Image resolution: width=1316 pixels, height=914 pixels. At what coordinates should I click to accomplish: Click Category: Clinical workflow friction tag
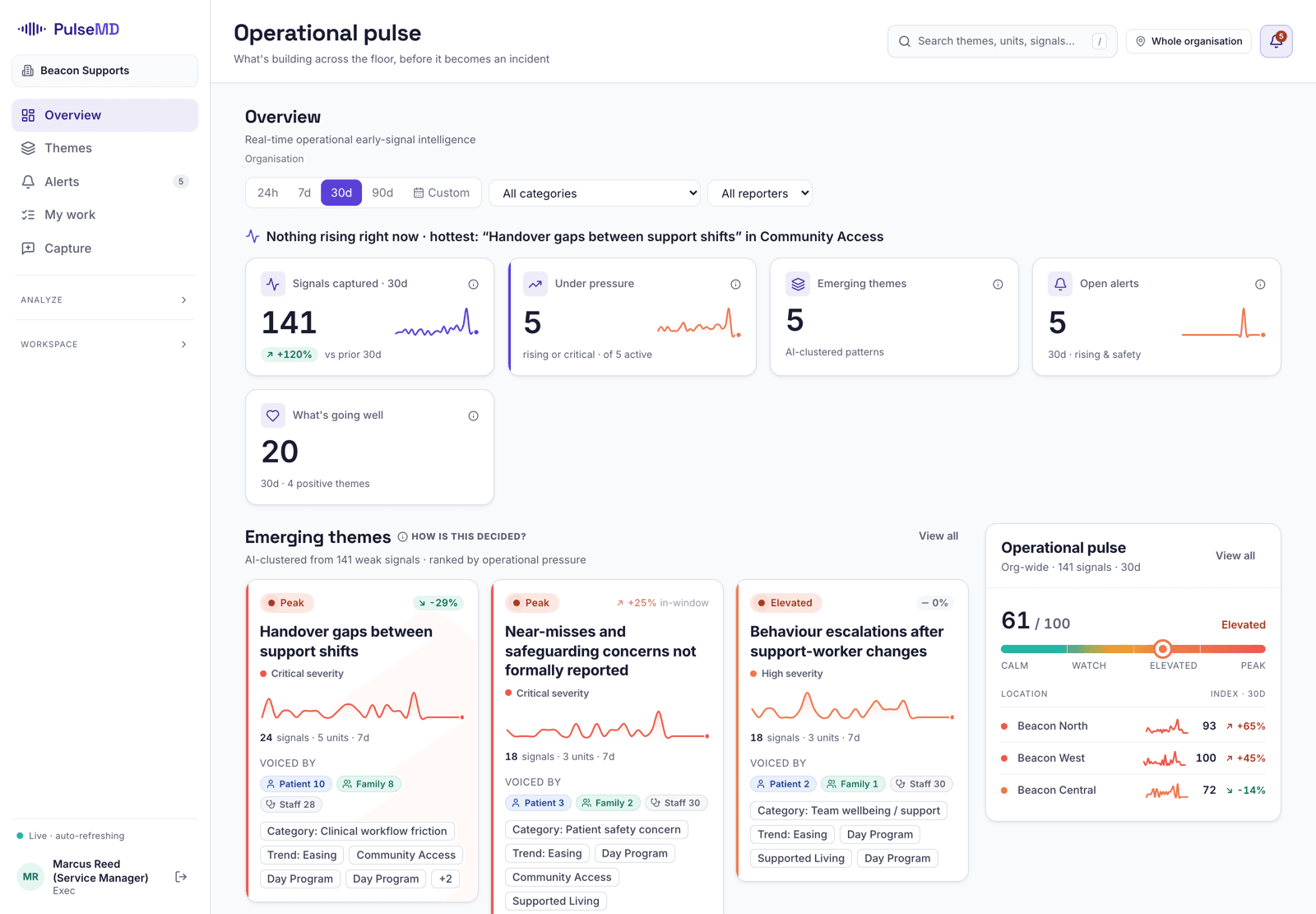(357, 832)
